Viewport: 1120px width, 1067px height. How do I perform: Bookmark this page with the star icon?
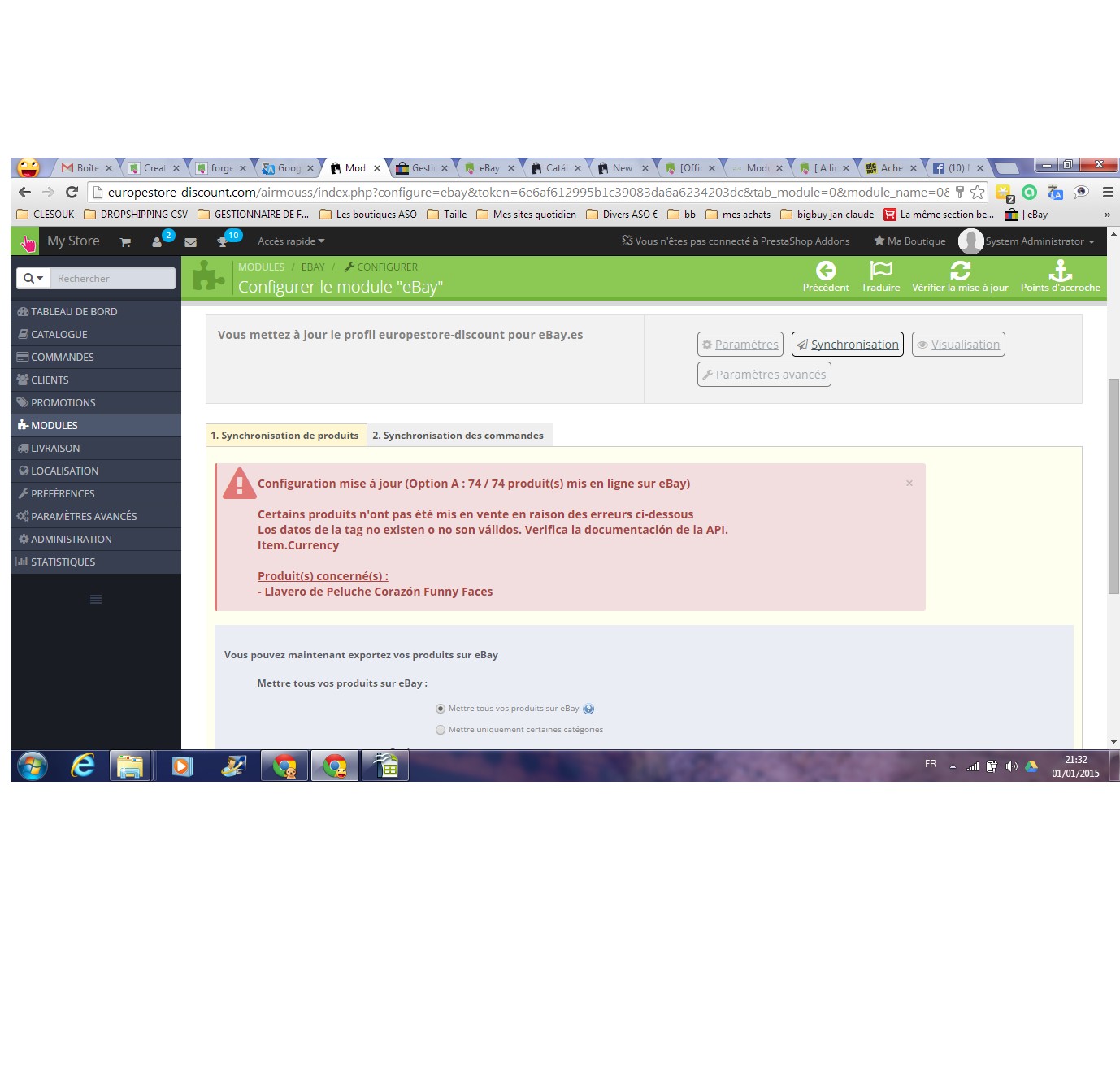click(978, 193)
